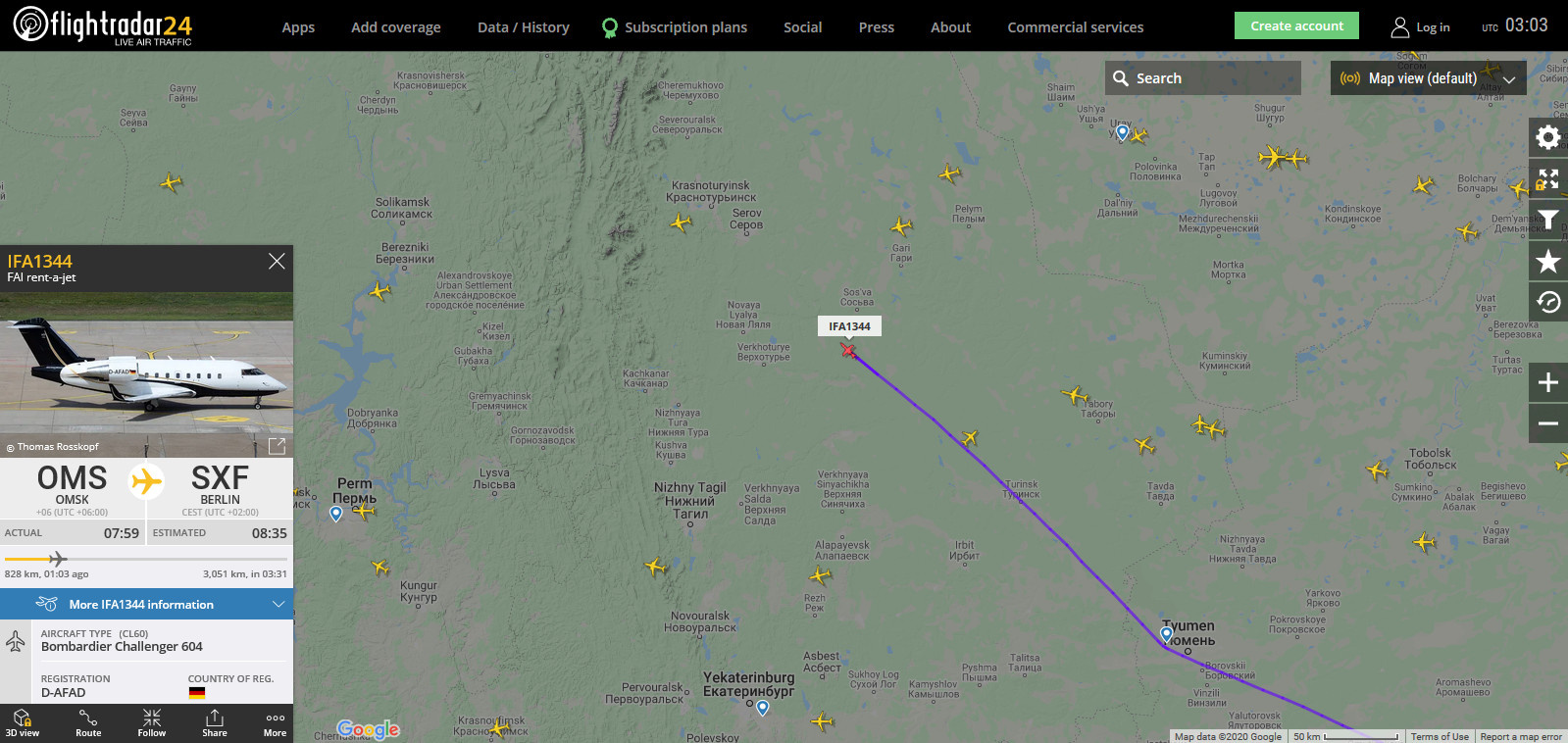Screen dimensions: 1568x743
Task: Open bookmarks star icon
Action: click(1548, 261)
